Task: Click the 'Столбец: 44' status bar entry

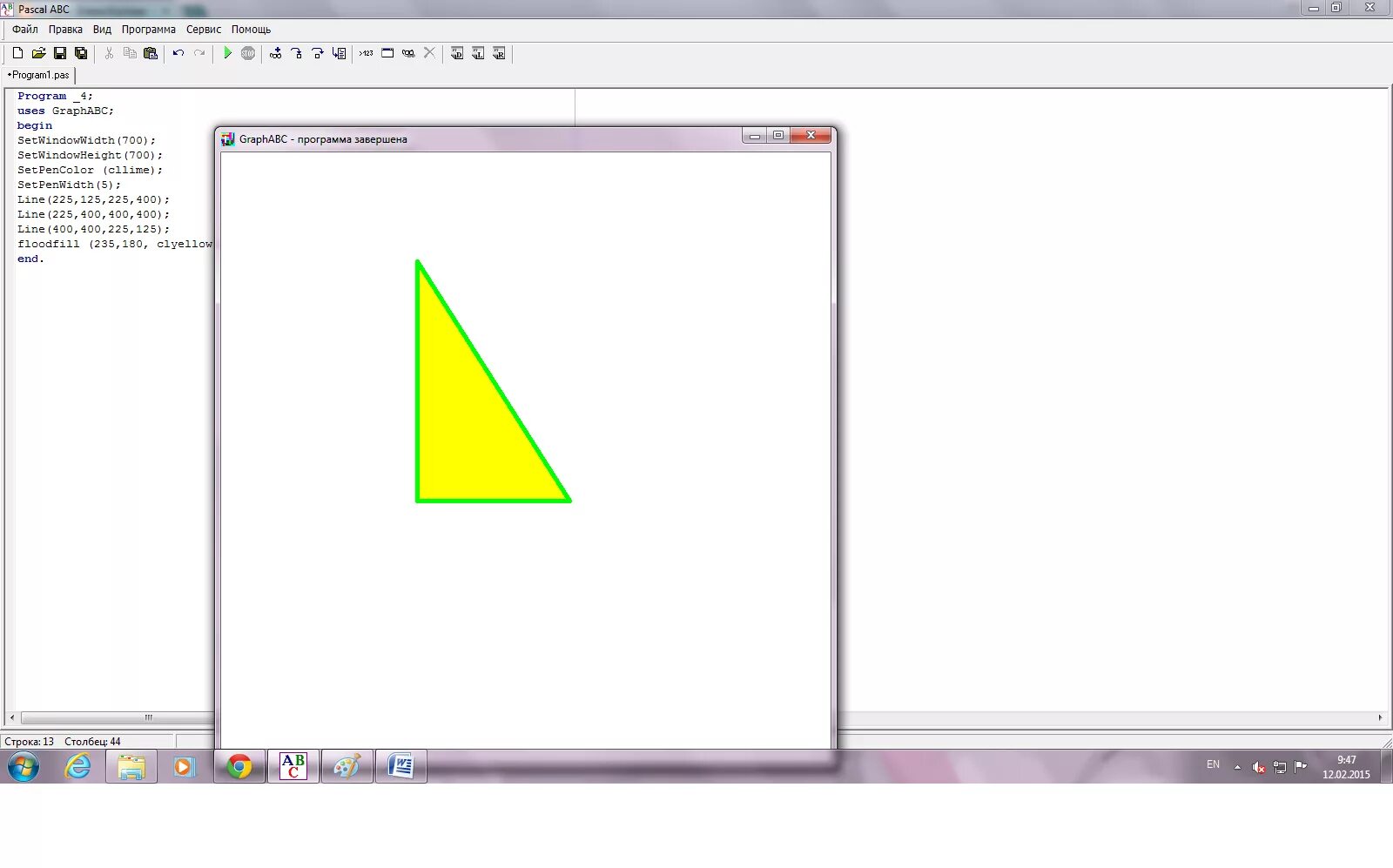Action: [92, 742]
